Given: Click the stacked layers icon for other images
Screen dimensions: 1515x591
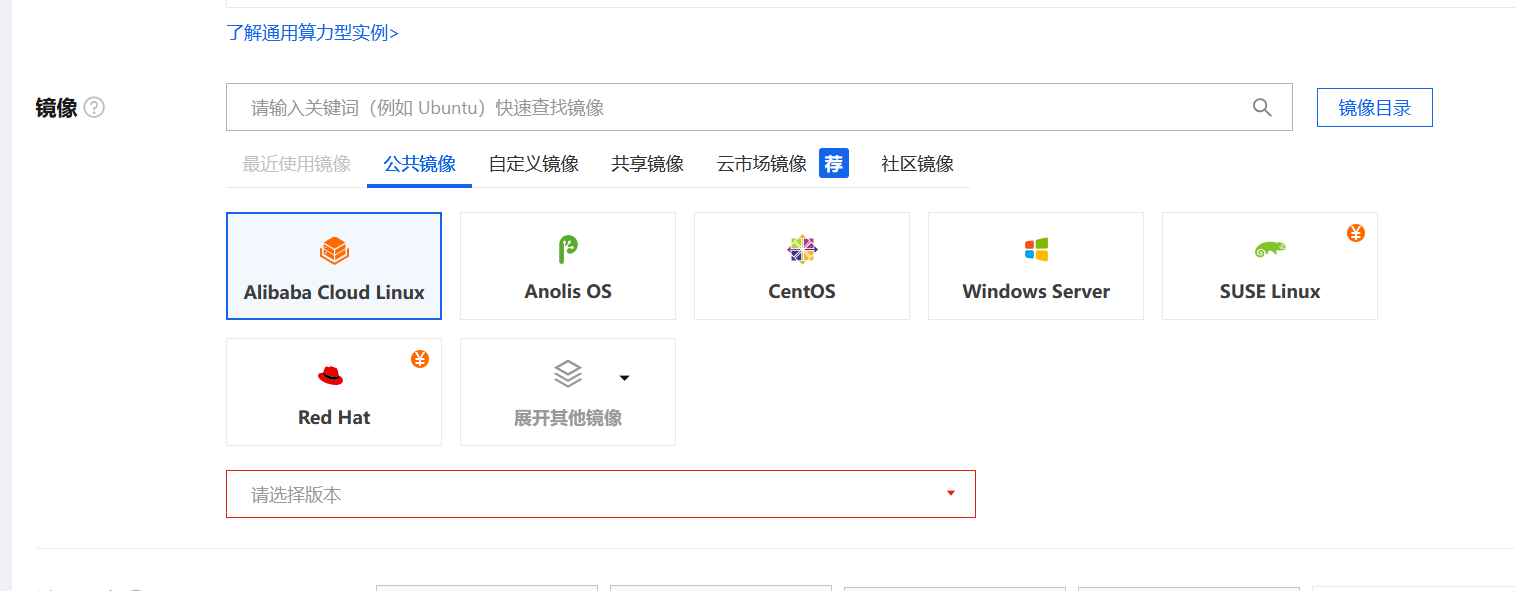Looking at the screenshot, I should (x=568, y=374).
